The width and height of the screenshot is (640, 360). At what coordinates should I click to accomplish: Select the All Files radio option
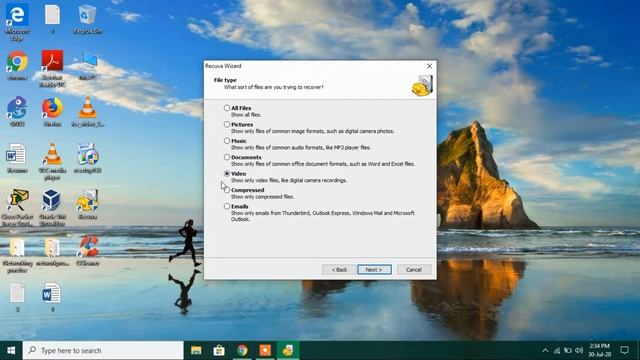pos(227,108)
